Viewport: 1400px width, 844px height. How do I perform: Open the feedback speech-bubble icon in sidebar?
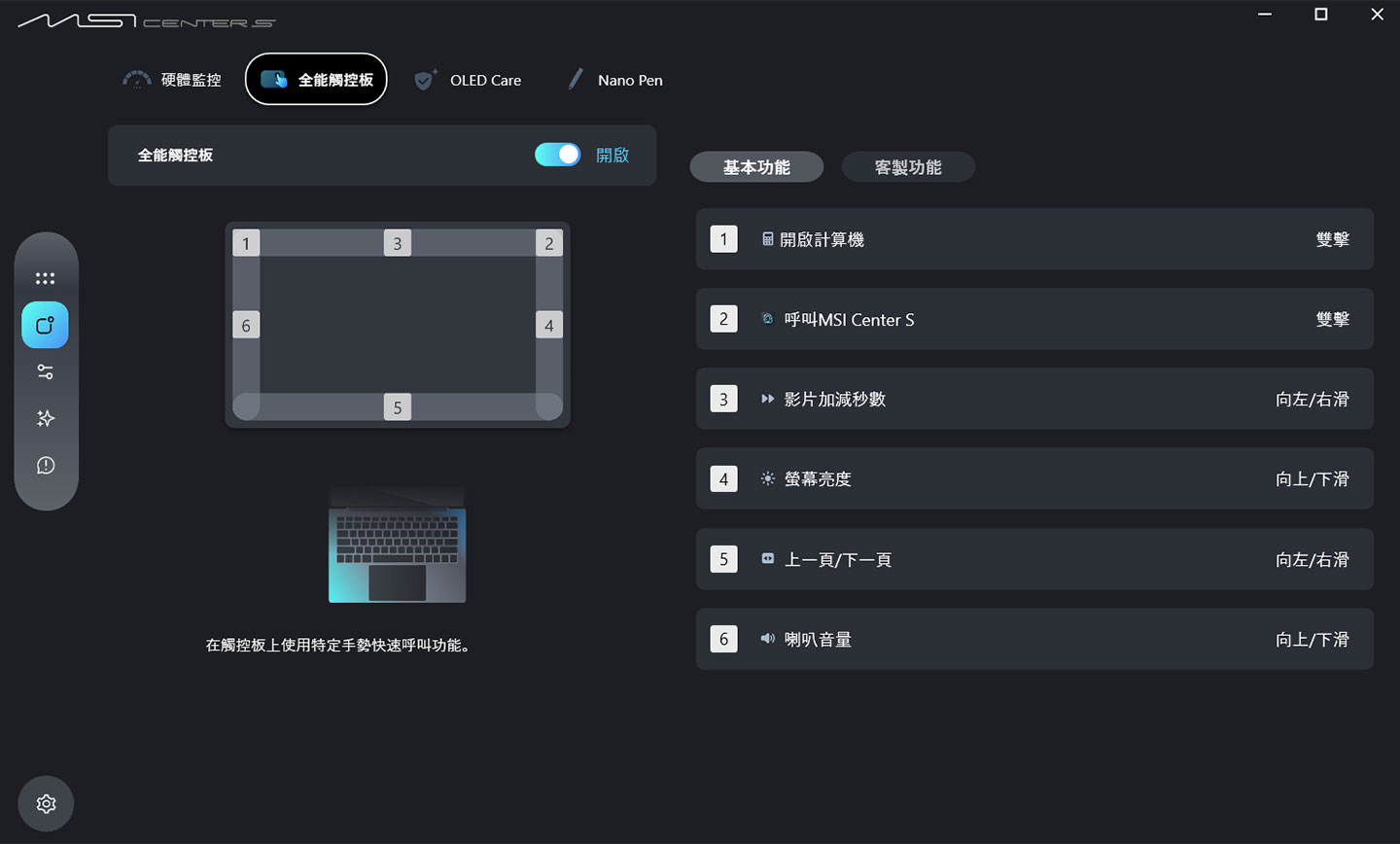(x=45, y=466)
